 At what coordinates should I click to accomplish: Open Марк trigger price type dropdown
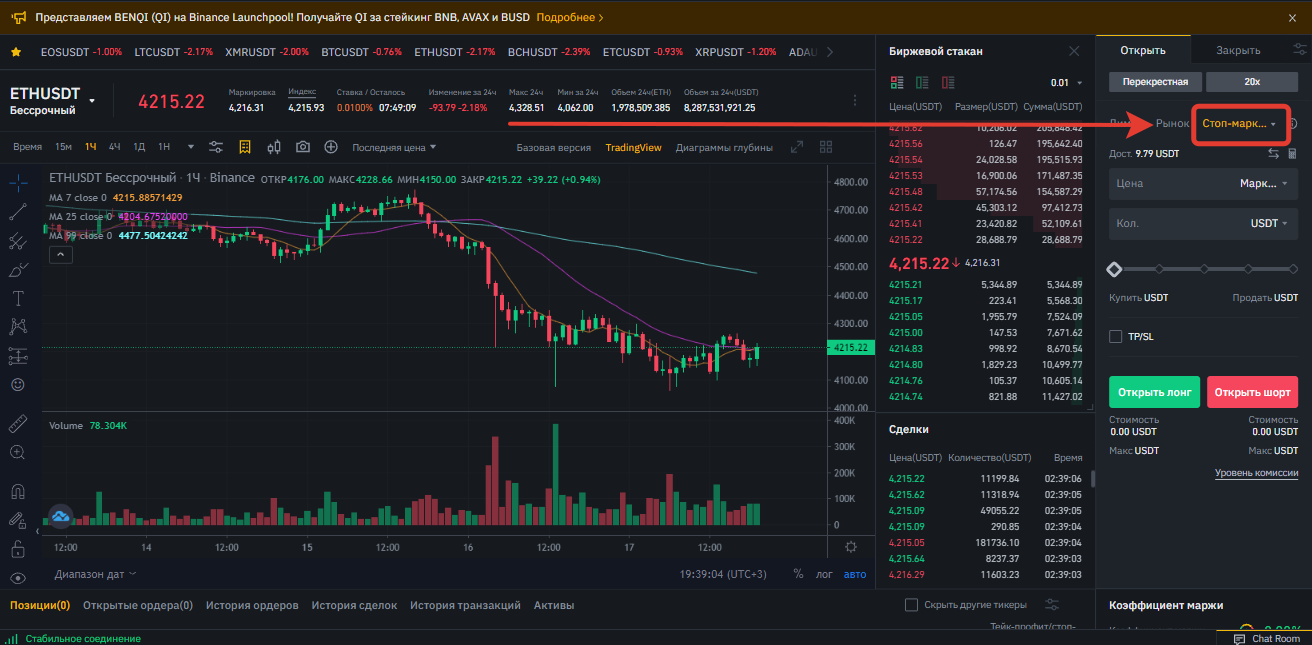click(x=1265, y=183)
